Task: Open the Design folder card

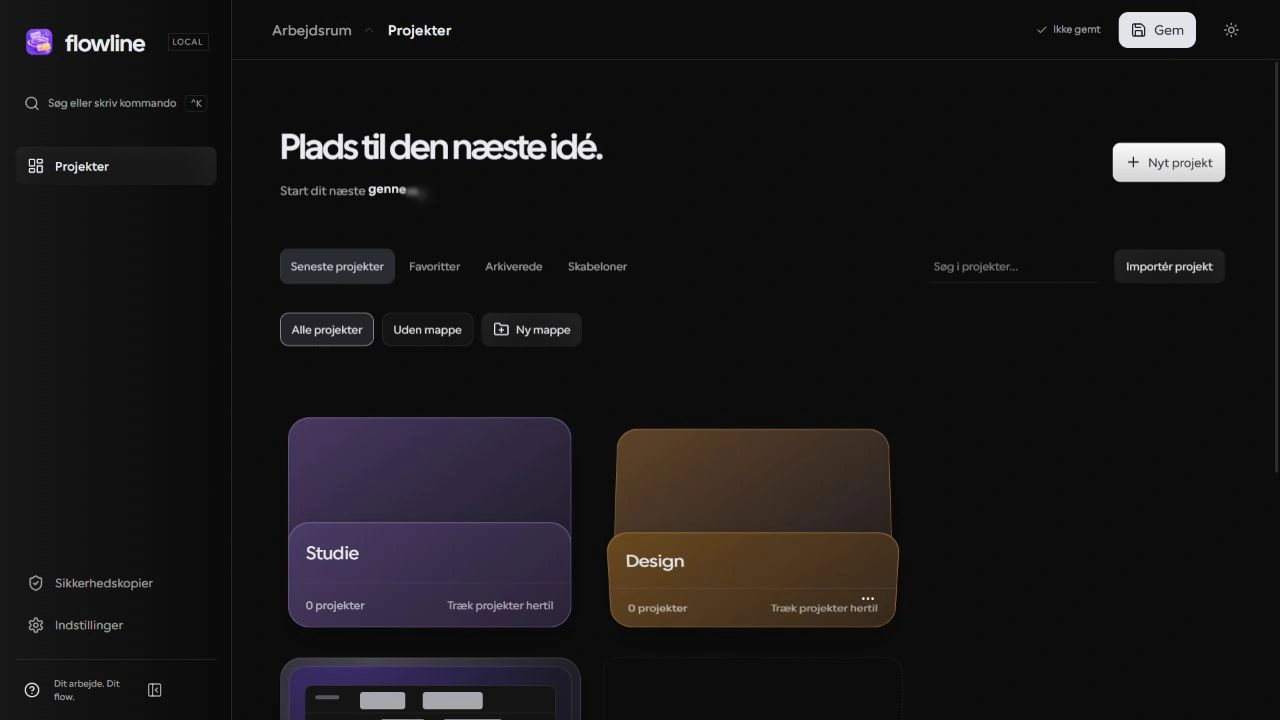Action: 753,528
